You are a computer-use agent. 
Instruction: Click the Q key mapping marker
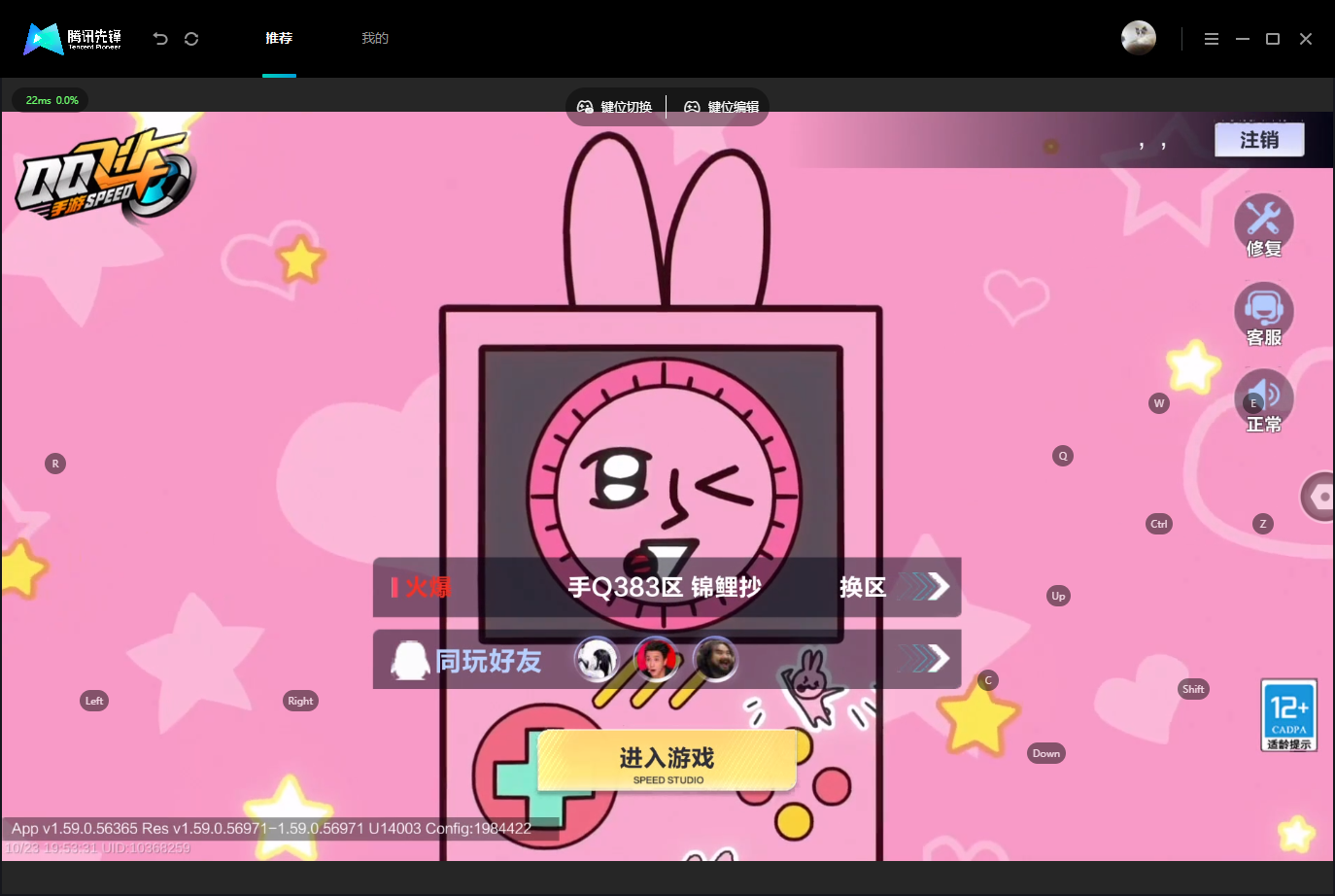point(1063,456)
